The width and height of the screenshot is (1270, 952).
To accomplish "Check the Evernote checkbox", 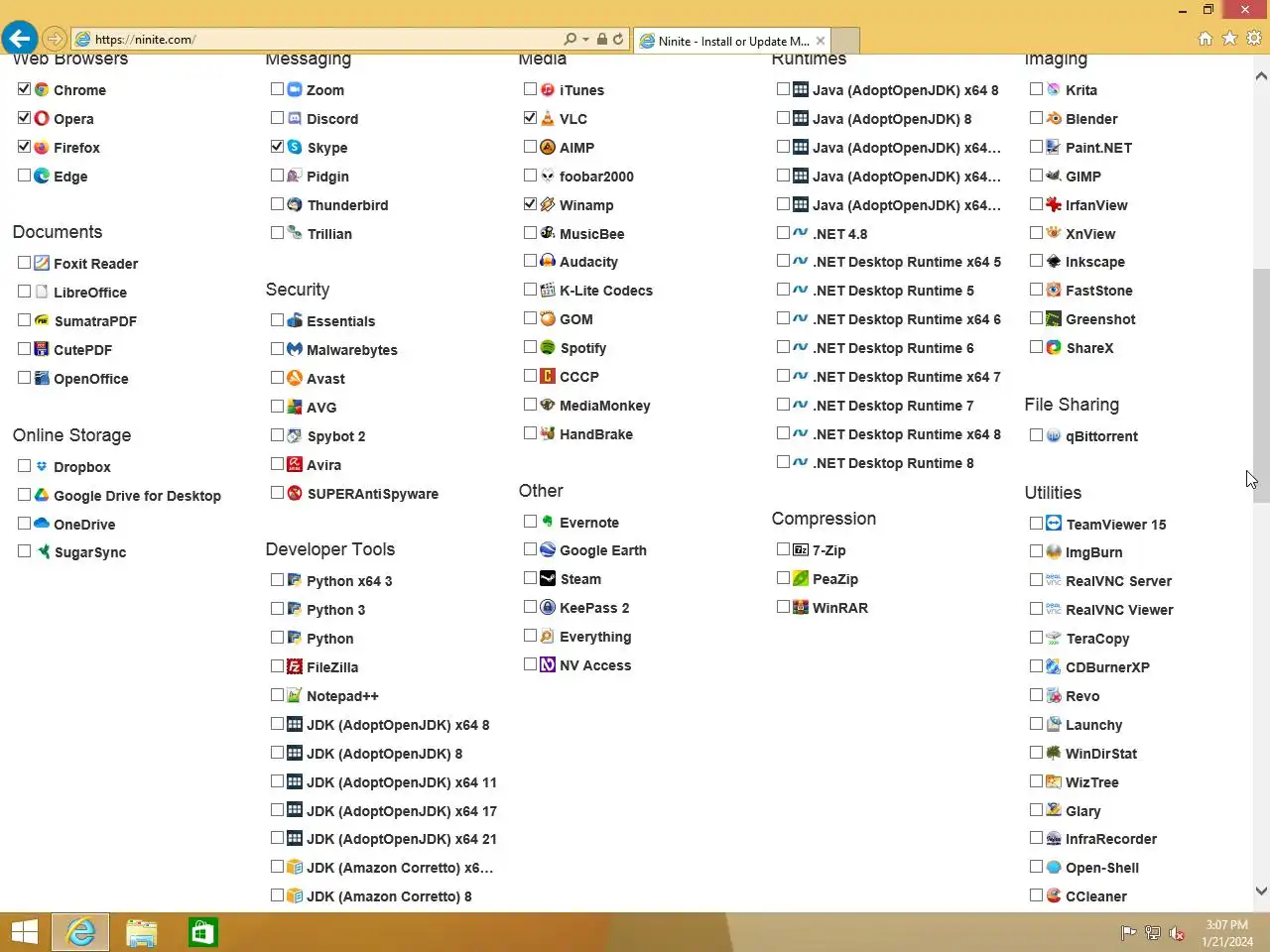I will tap(530, 522).
